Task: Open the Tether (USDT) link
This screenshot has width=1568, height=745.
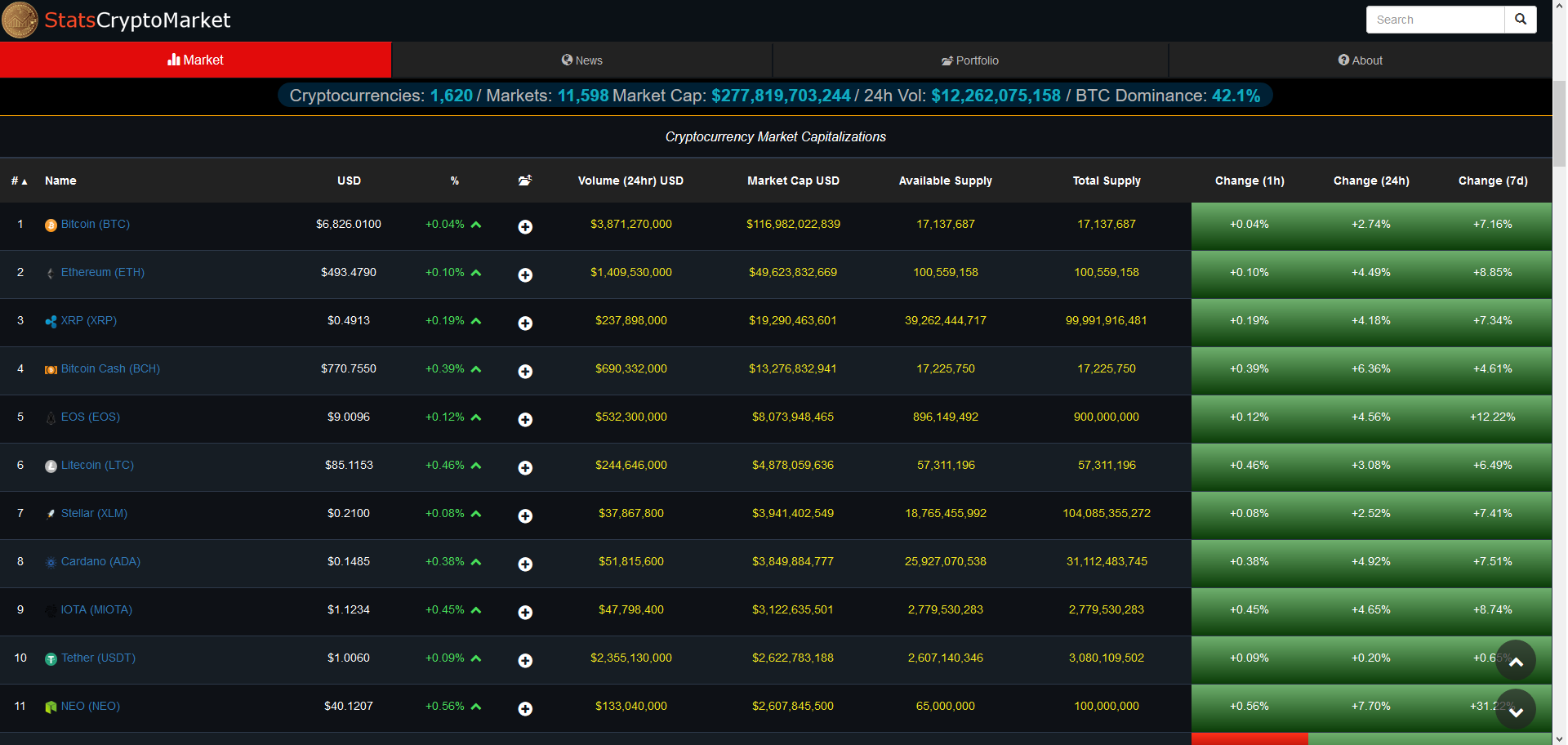Action: pos(98,658)
